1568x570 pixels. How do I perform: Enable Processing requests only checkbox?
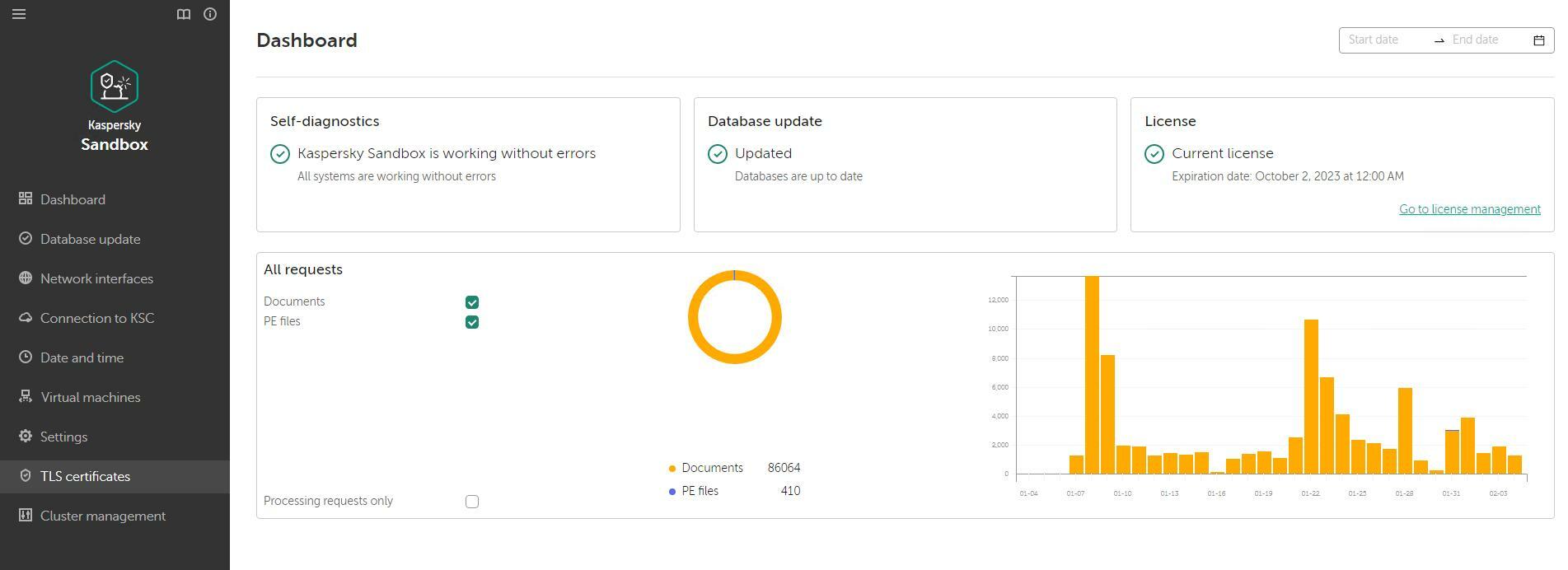point(472,502)
